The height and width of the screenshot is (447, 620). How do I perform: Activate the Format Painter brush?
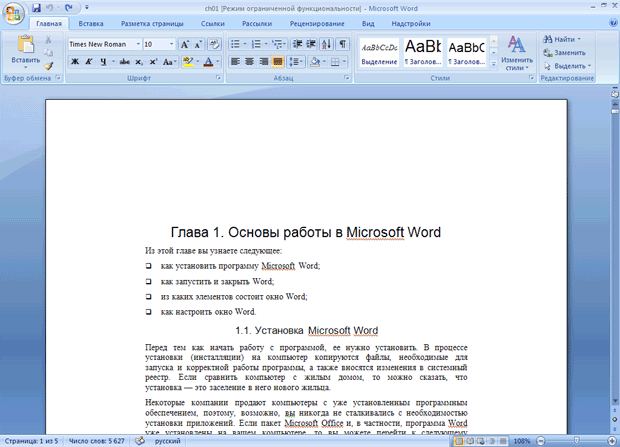click(48, 65)
